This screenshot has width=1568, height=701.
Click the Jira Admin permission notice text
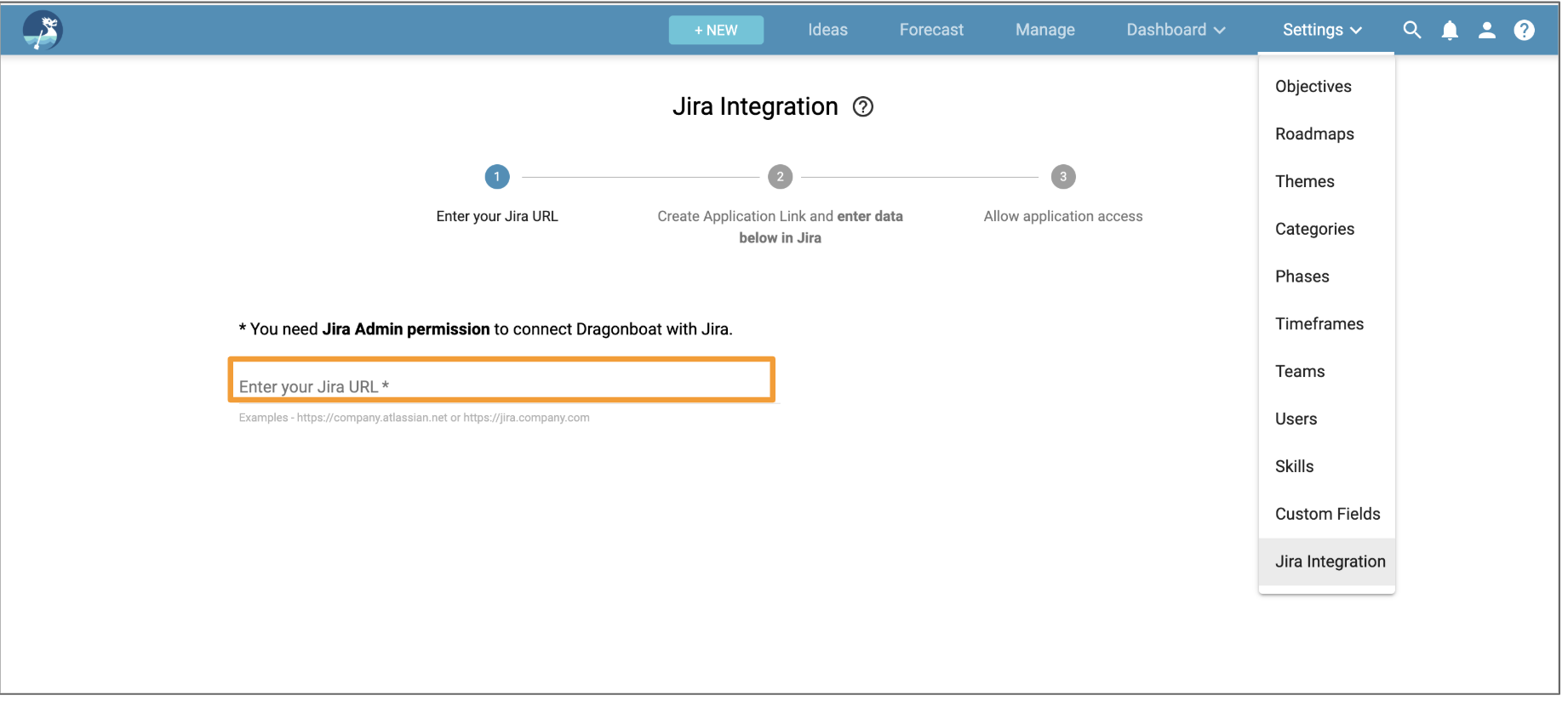[x=488, y=330]
